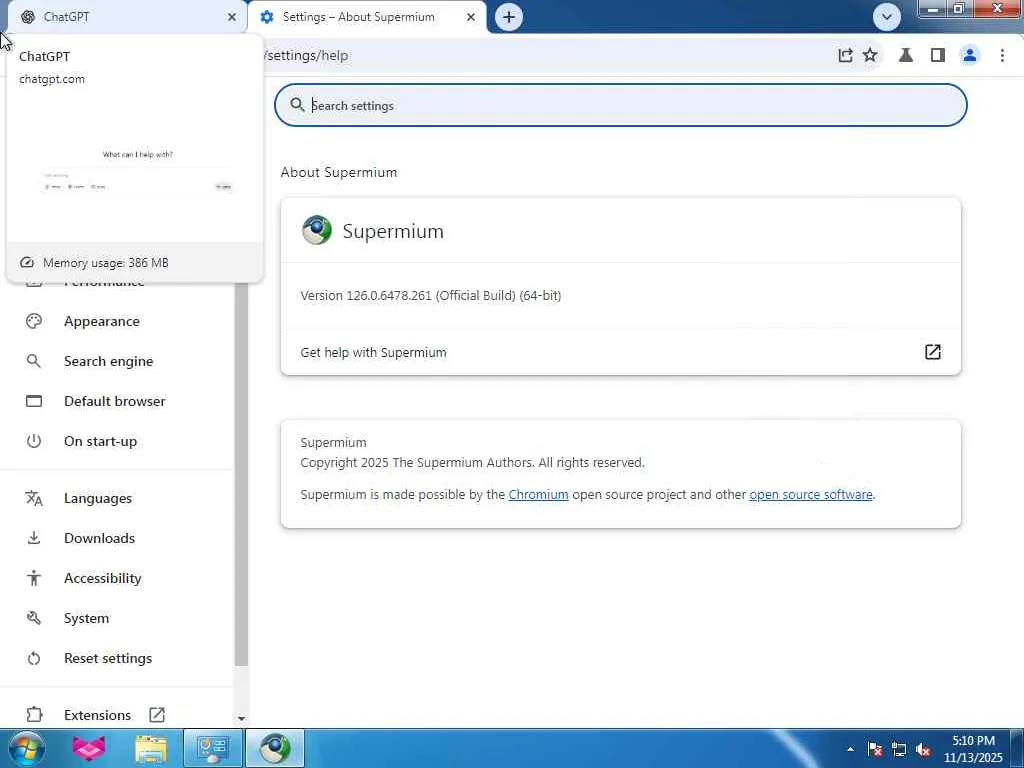This screenshot has height=768, width=1024.
Task: Close the Settings – About Supermium tab
Action: [471, 17]
